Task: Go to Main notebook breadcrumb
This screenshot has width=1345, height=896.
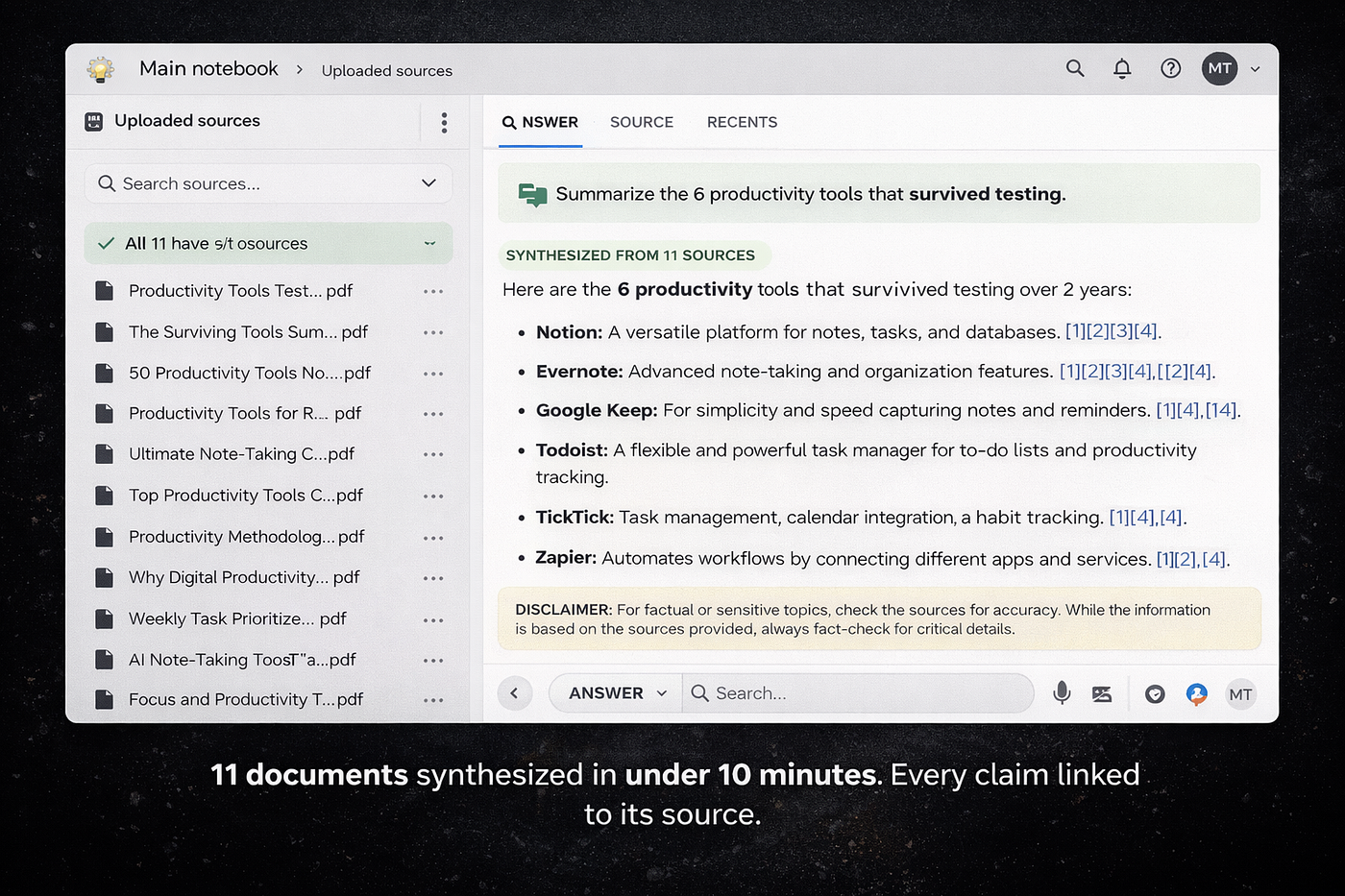Action: 208,69
